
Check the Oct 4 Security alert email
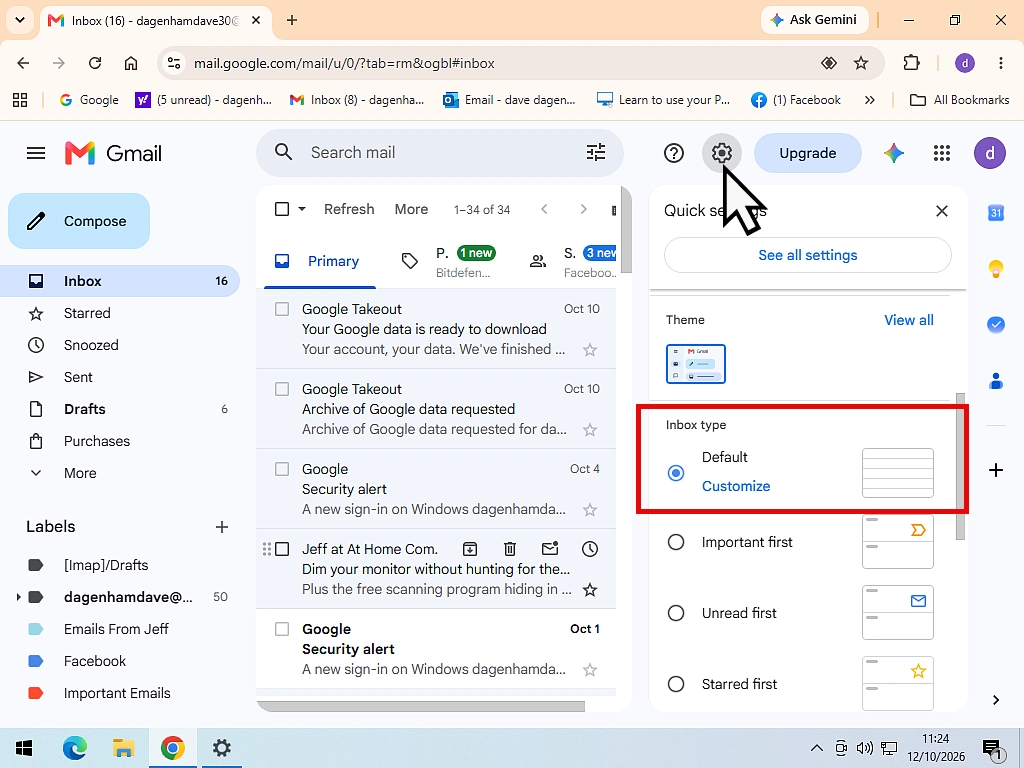[282, 469]
